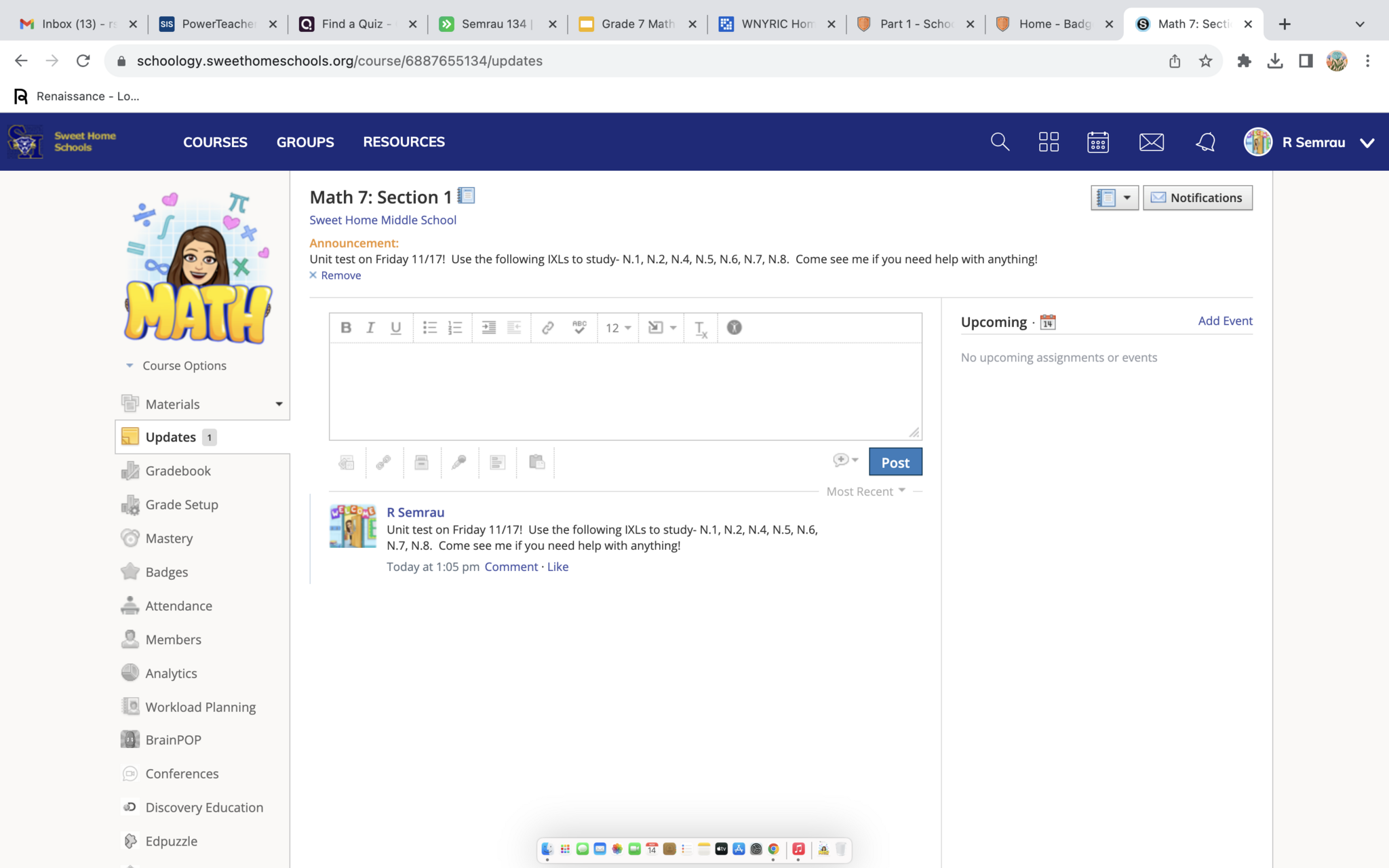Open the Schoology search icon
Screen dimensions: 1389x868
click(x=1000, y=142)
